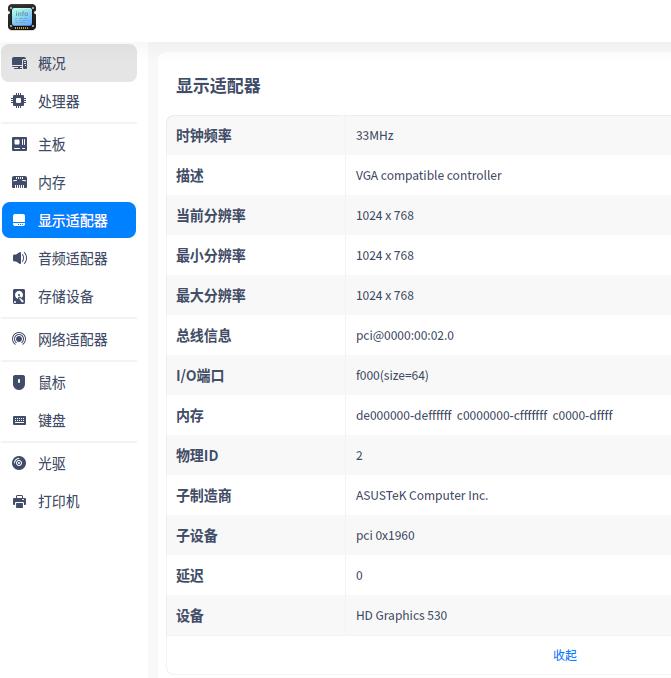The image size is (671, 678).
Task: Click the 物理ID value 2
Action: tap(359, 455)
